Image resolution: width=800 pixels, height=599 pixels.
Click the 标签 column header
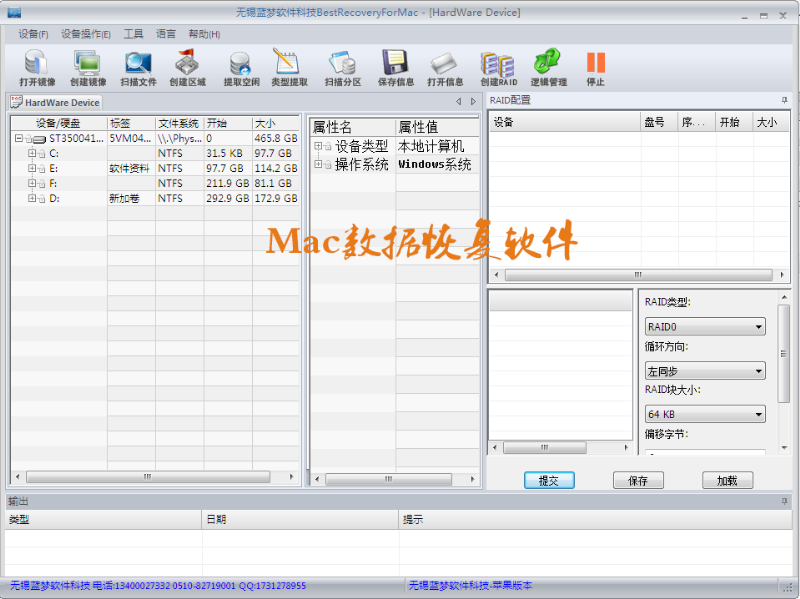click(x=131, y=123)
